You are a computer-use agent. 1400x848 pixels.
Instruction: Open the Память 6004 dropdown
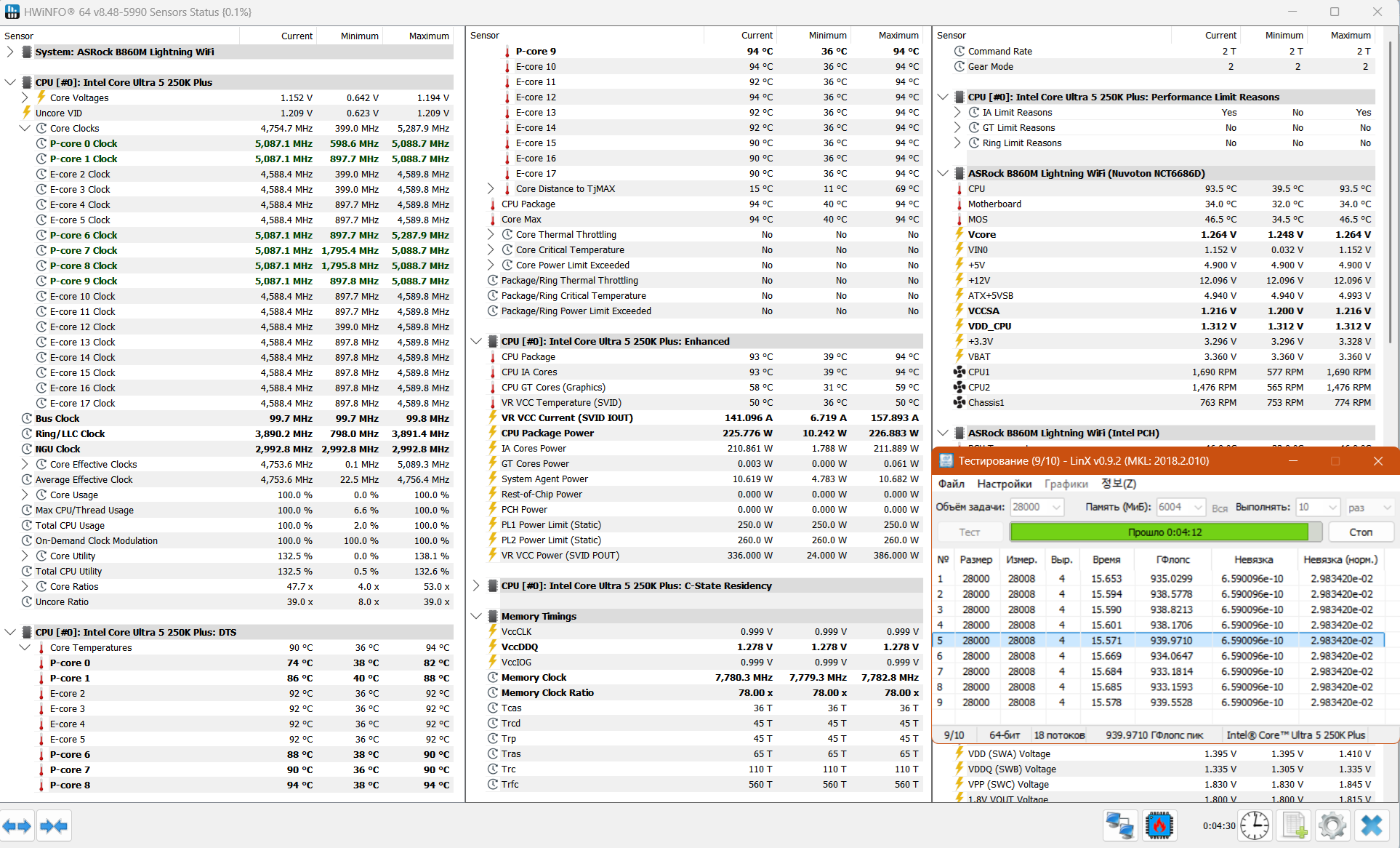click(1181, 507)
